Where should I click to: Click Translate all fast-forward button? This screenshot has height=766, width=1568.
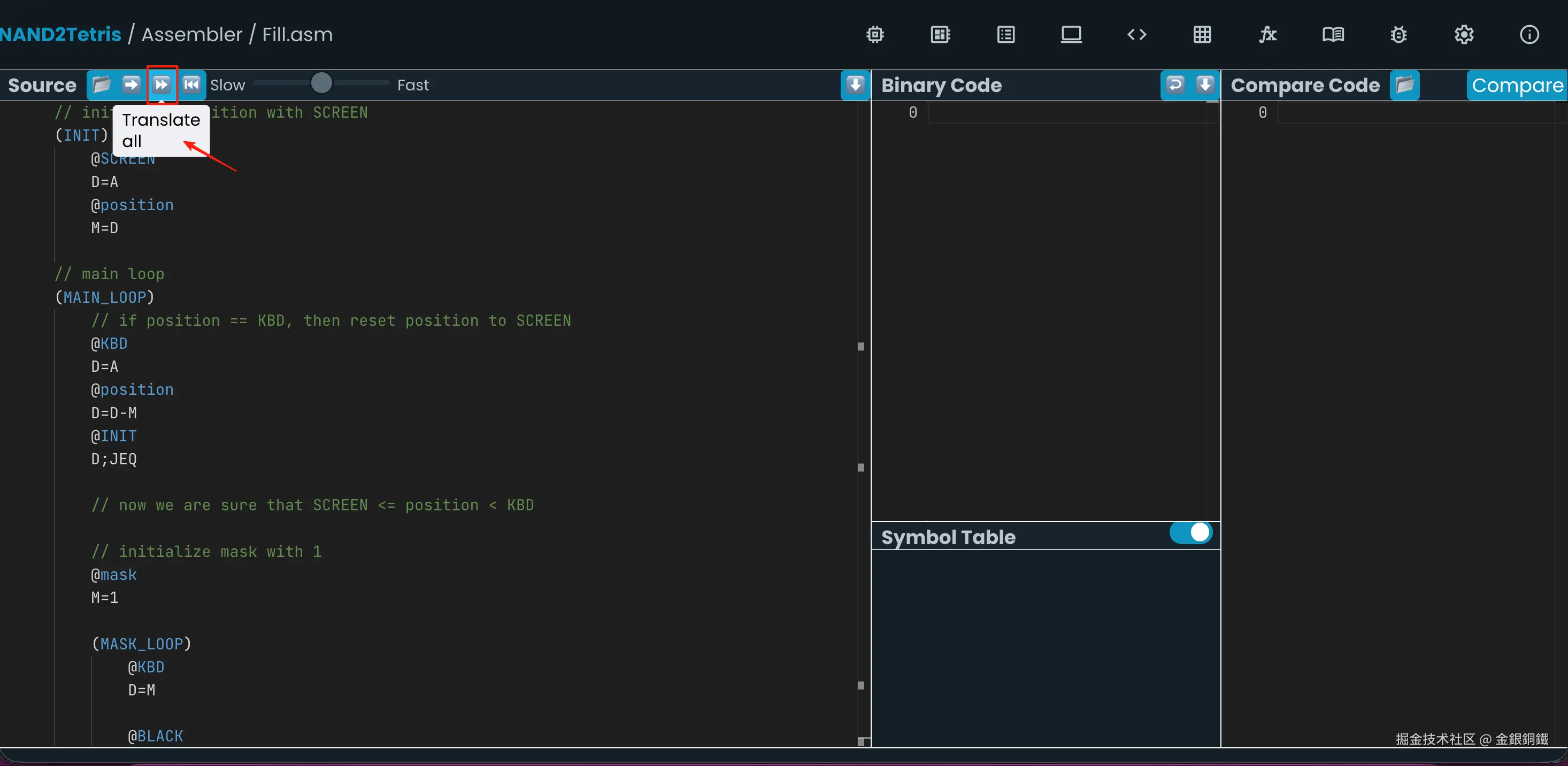[162, 85]
